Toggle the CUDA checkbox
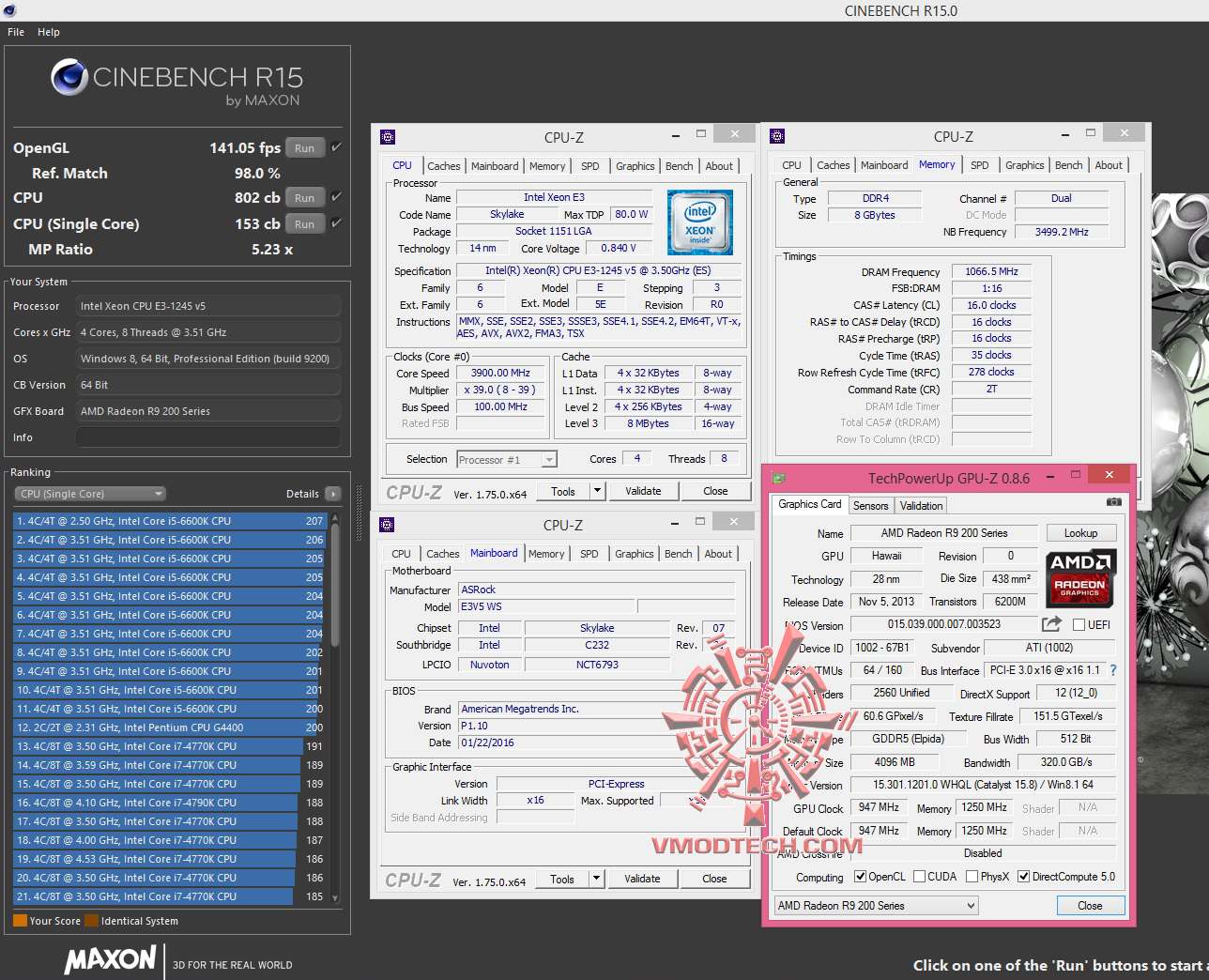 point(919,877)
